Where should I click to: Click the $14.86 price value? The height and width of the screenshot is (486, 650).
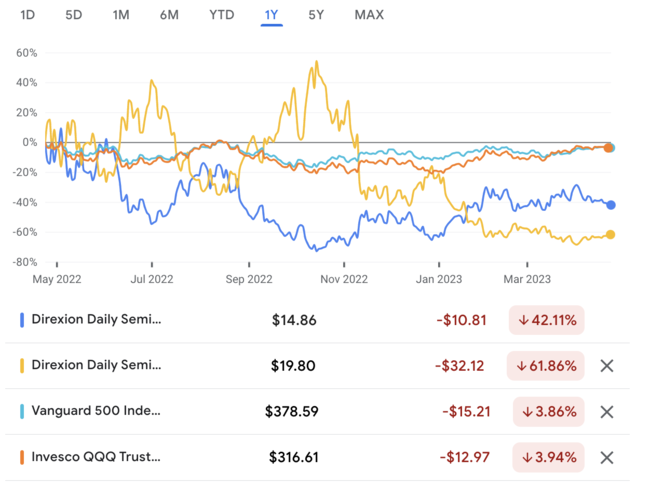point(294,320)
